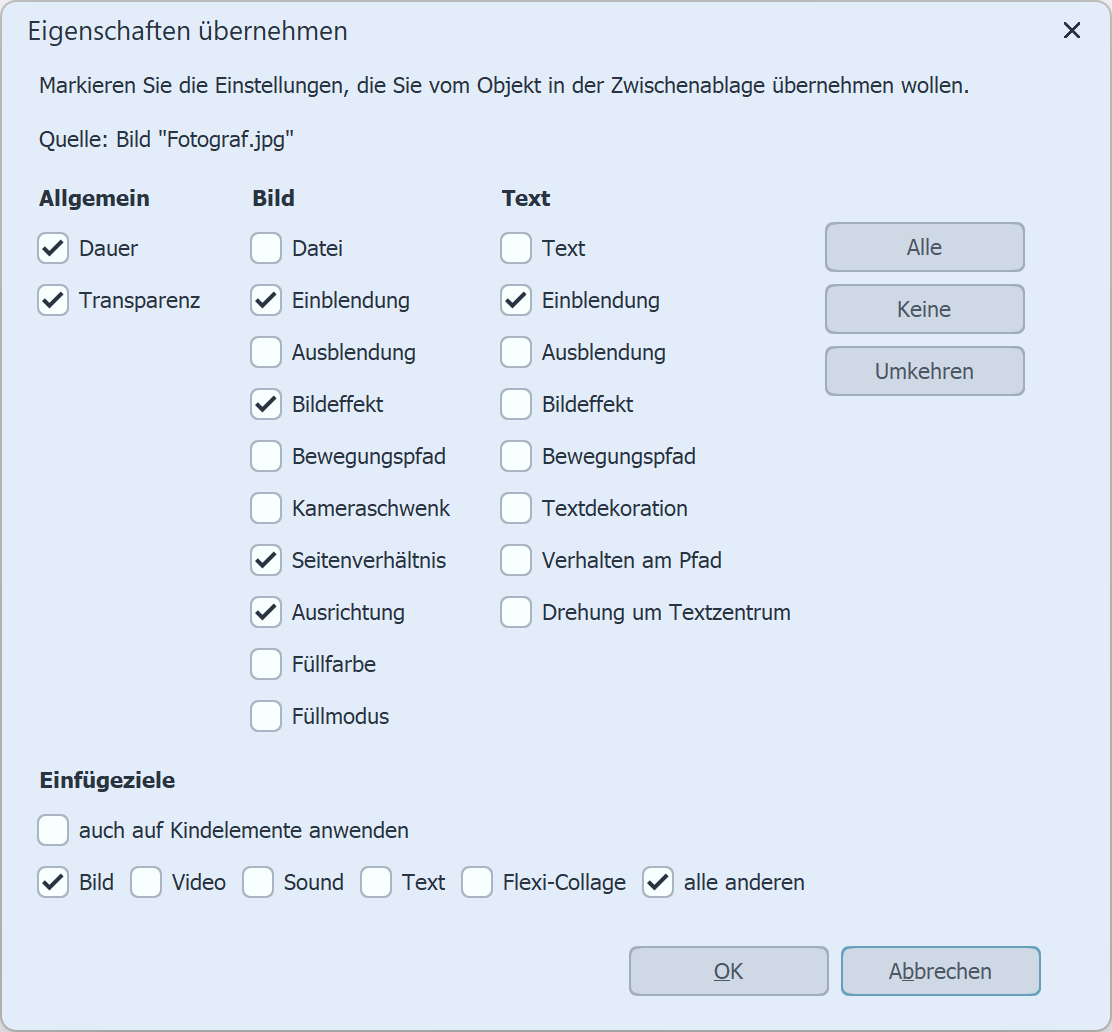Check the Füllfarbe option
Screen dimensions: 1112x1032
[266, 664]
